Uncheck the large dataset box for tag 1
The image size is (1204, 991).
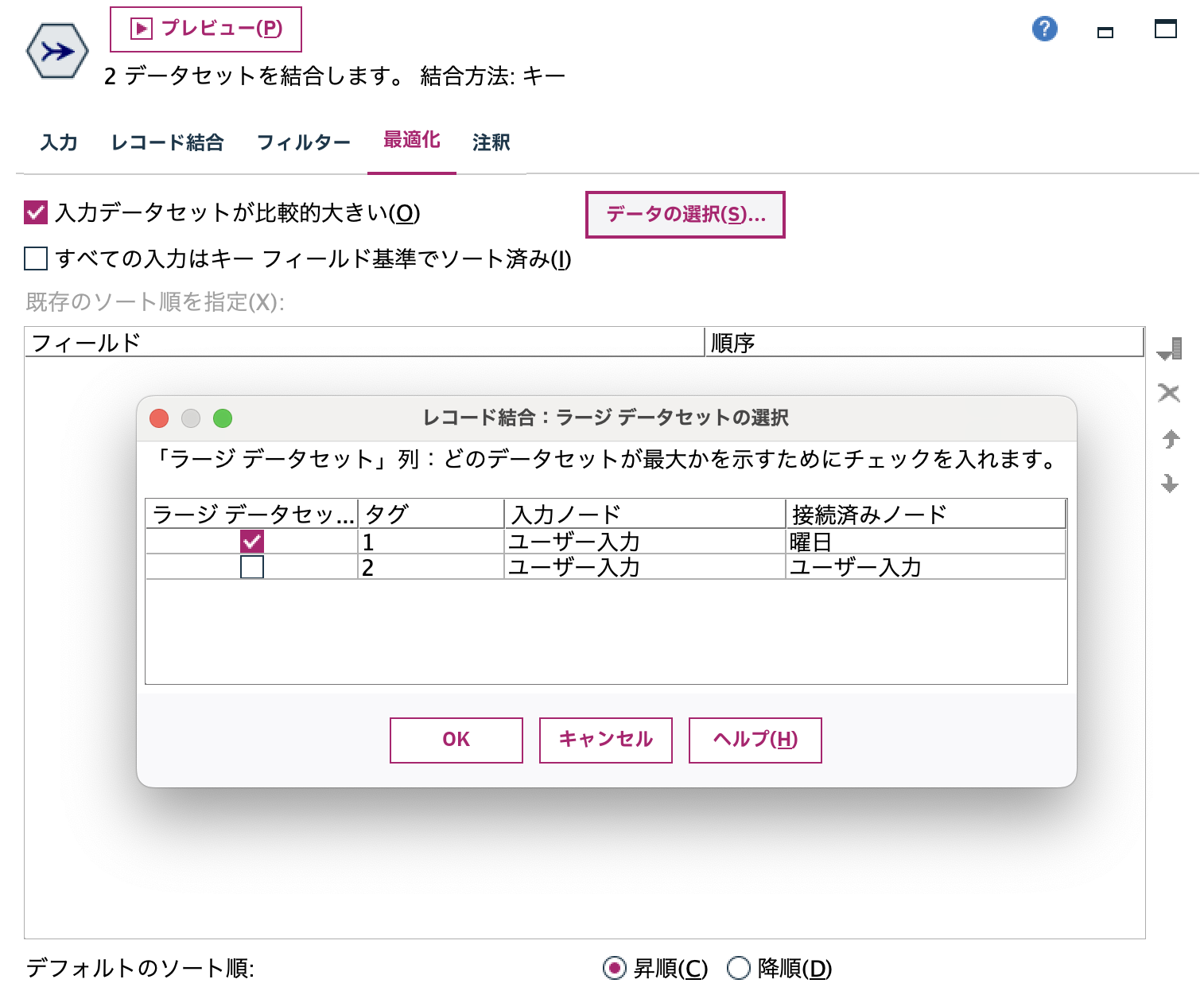click(x=251, y=541)
